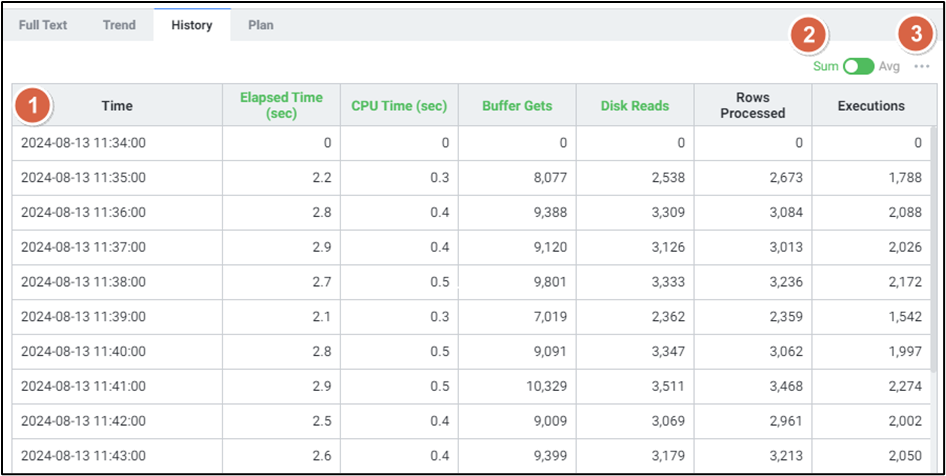Click the Avg label beside the switch
This screenshot has height=476, width=946.
coord(889,67)
